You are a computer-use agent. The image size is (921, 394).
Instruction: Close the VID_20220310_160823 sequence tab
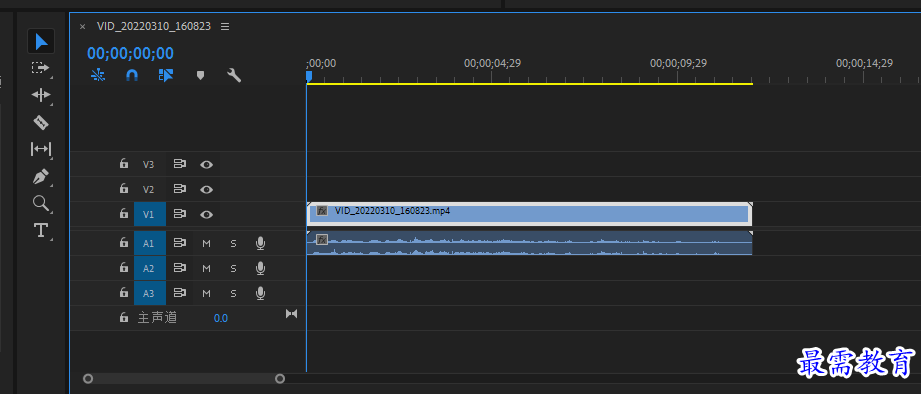coord(82,26)
